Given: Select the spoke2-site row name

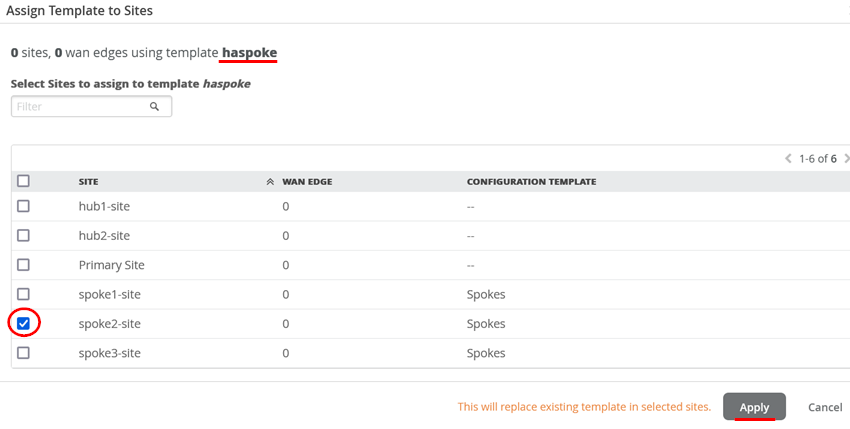Looking at the screenshot, I should (x=109, y=324).
